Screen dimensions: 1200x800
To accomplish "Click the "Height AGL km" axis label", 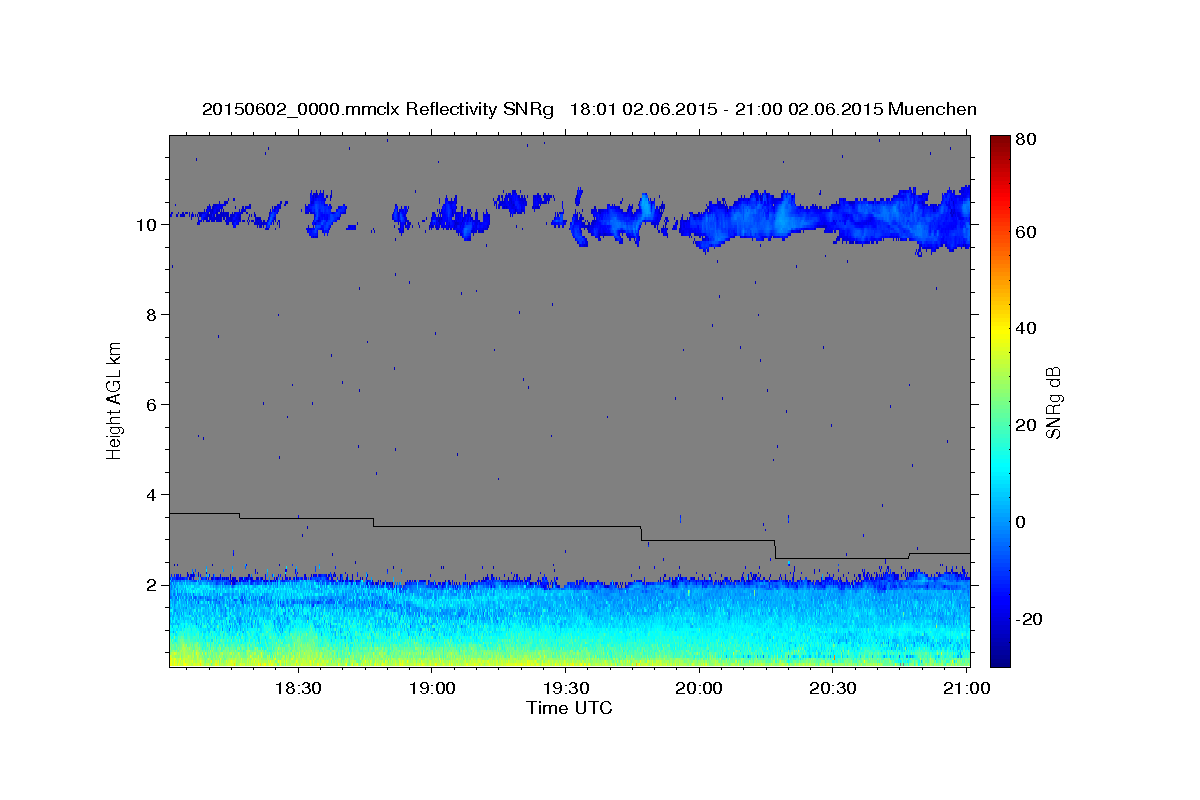I will point(114,399).
